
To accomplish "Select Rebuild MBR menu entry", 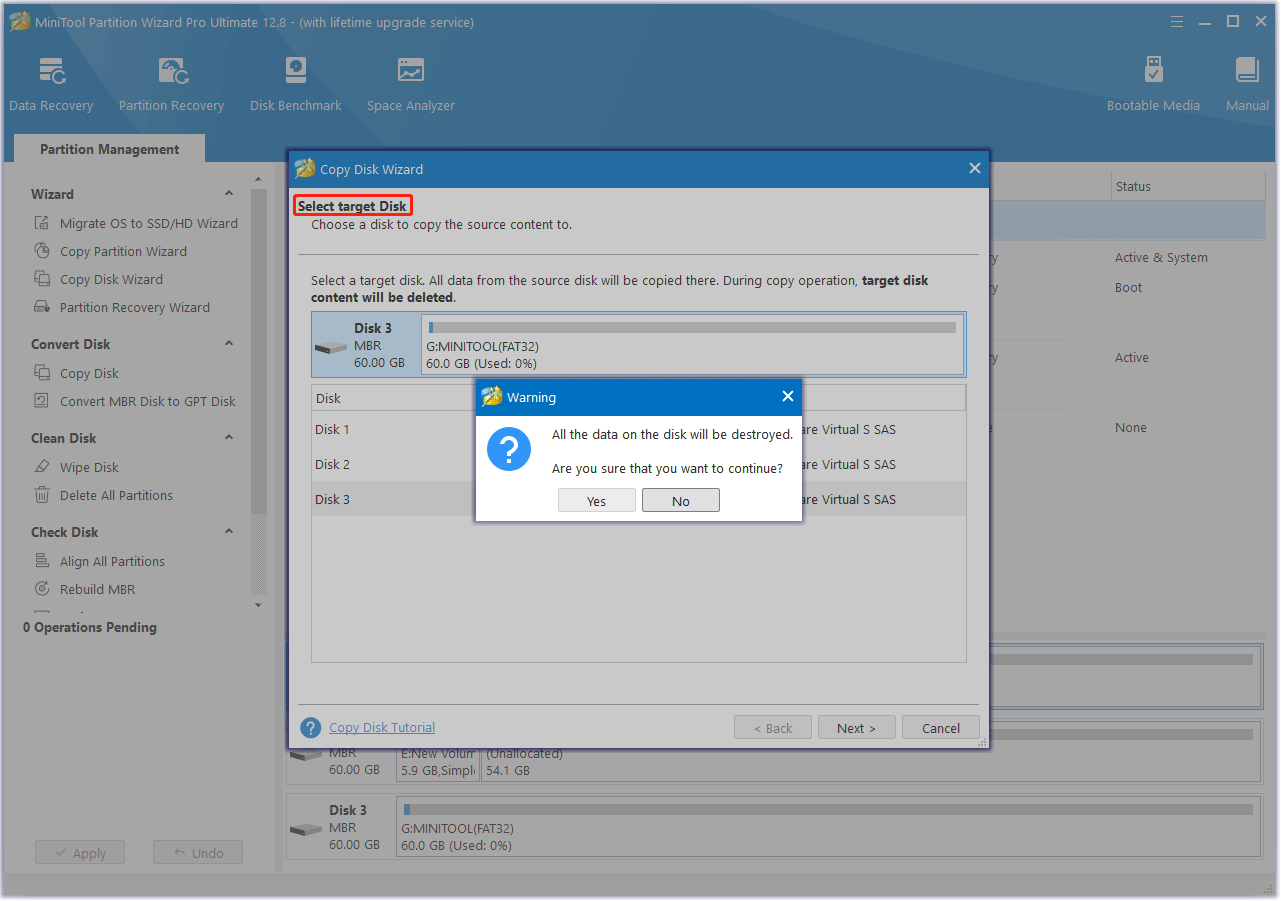I will point(97,589).
